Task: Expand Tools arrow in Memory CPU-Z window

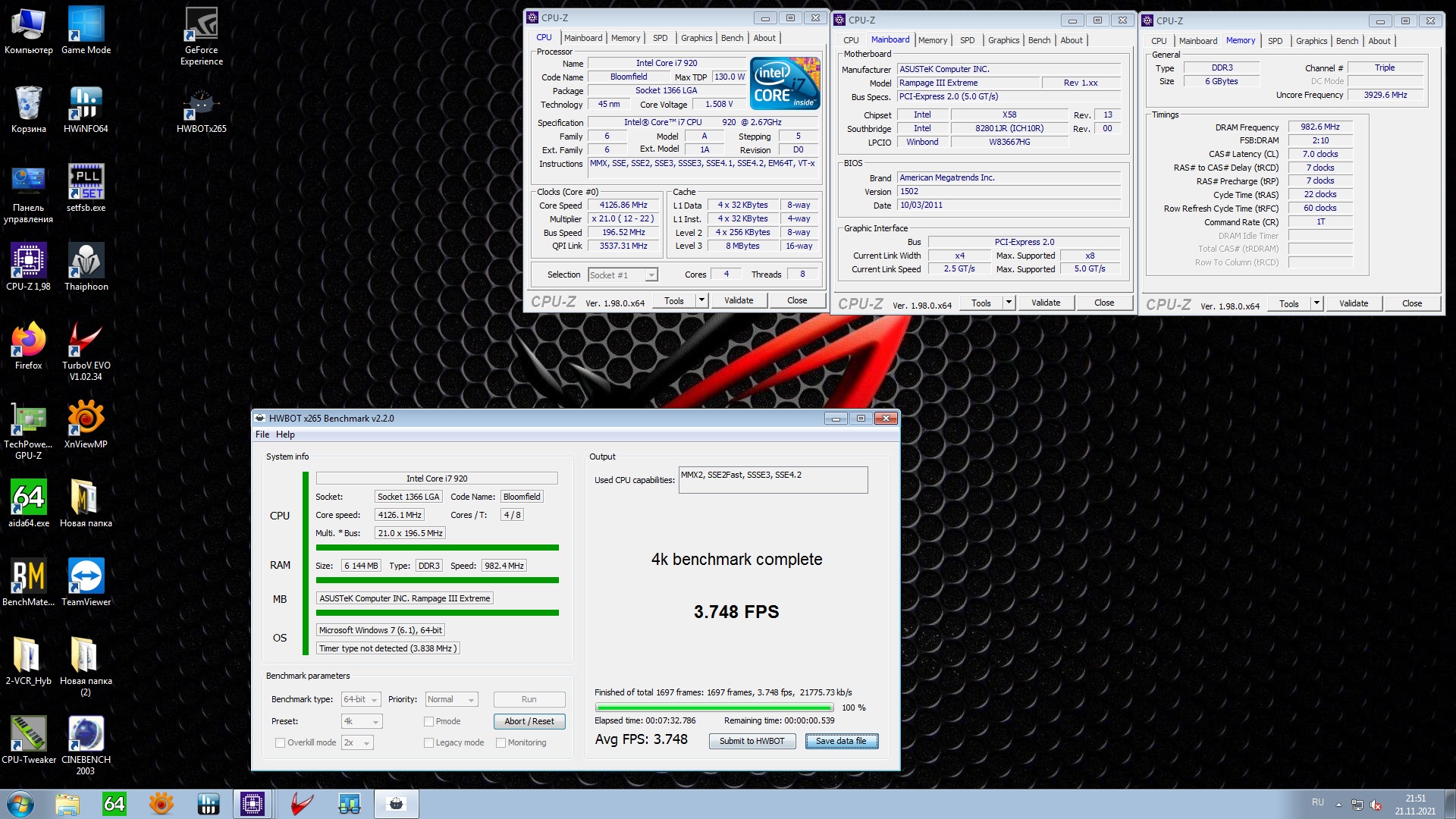Action: click(1316, 303)
